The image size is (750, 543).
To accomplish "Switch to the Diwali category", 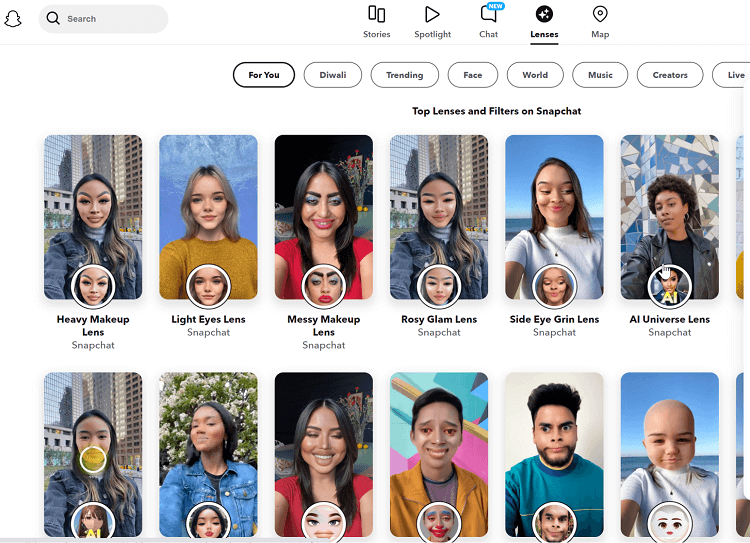I will click(x=333, y=75).
